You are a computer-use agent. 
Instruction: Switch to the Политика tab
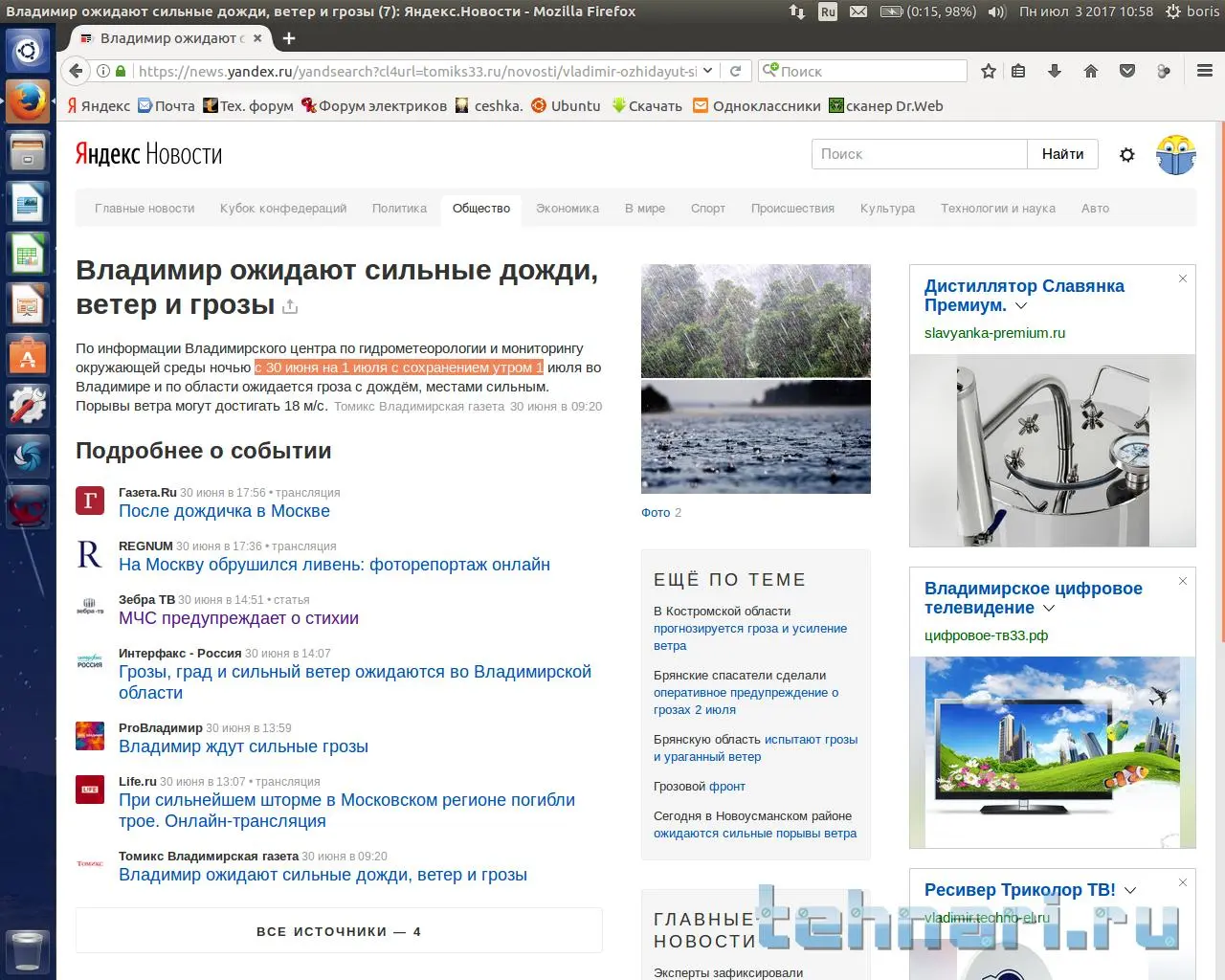399,209
